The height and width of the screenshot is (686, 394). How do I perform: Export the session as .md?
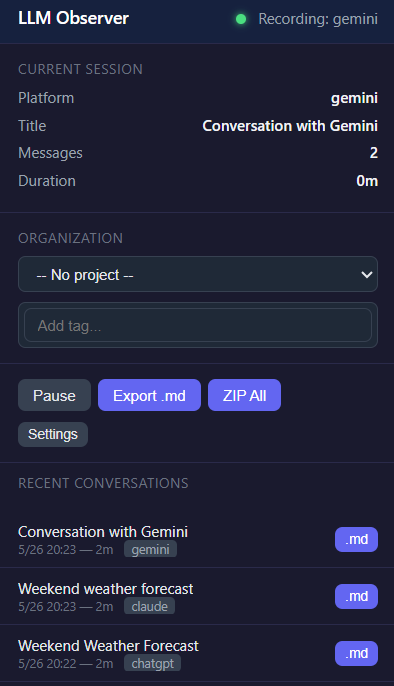149,395
